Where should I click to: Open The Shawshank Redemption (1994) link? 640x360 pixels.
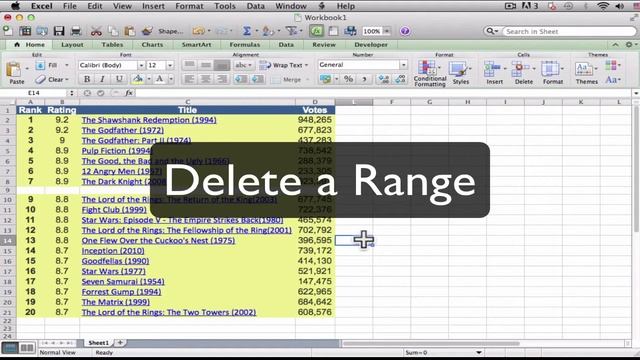click(x=149, y=120)
